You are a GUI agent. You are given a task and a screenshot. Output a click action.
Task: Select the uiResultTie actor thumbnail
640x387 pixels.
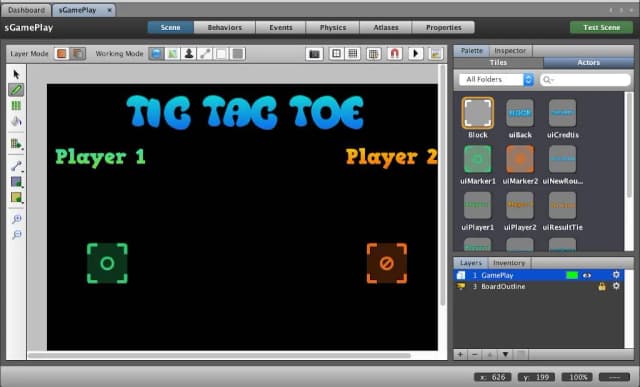click(562, 205)
